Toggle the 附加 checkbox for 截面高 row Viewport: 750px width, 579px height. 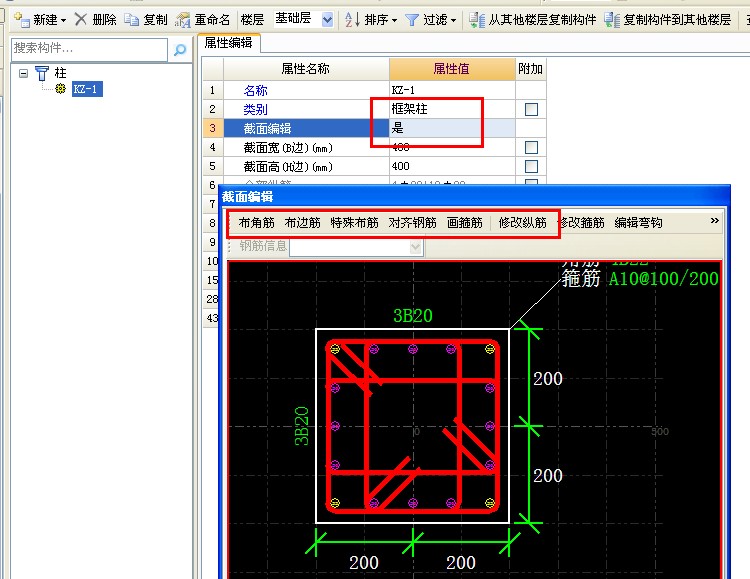tap(531, 167)
